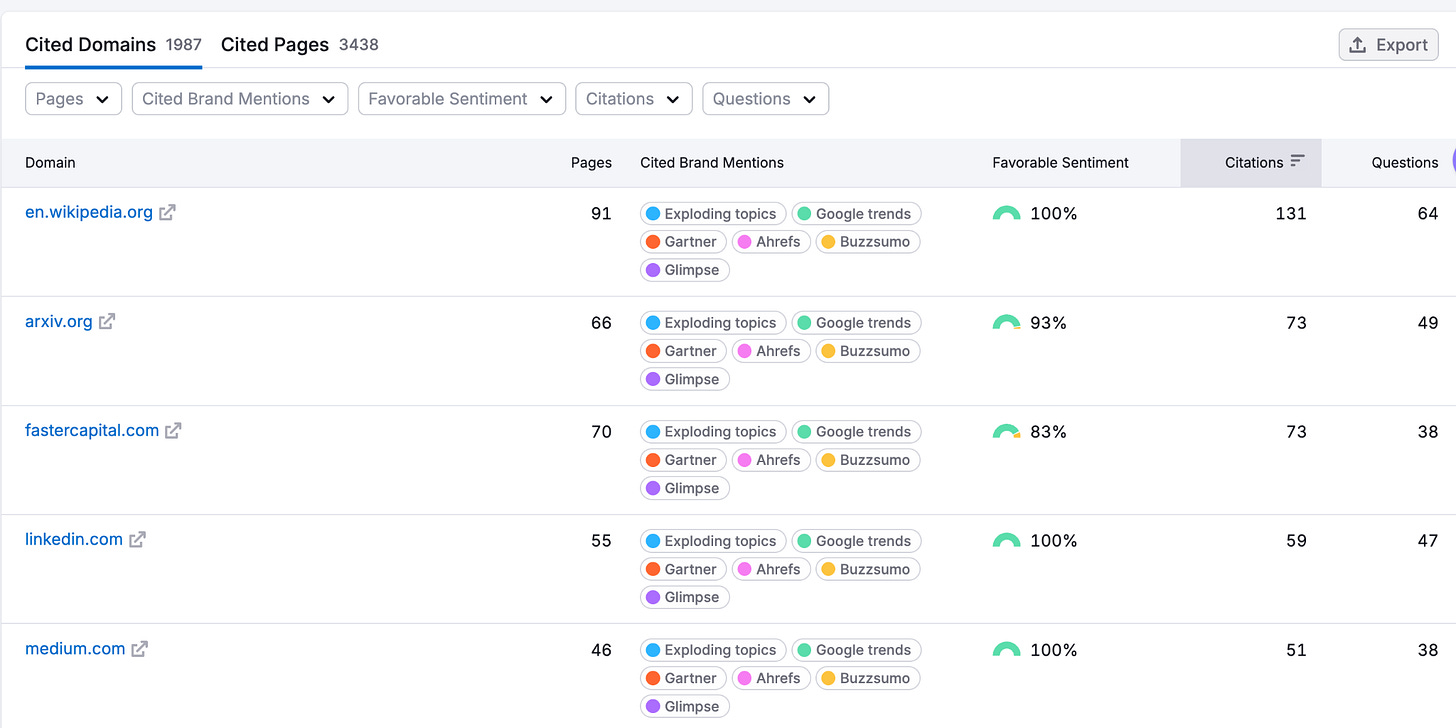Viewport: 1456px width, 728px height.
Task: Open the fastercapital.com domain link
Action: pyautogui.click(x=92, y=430)
